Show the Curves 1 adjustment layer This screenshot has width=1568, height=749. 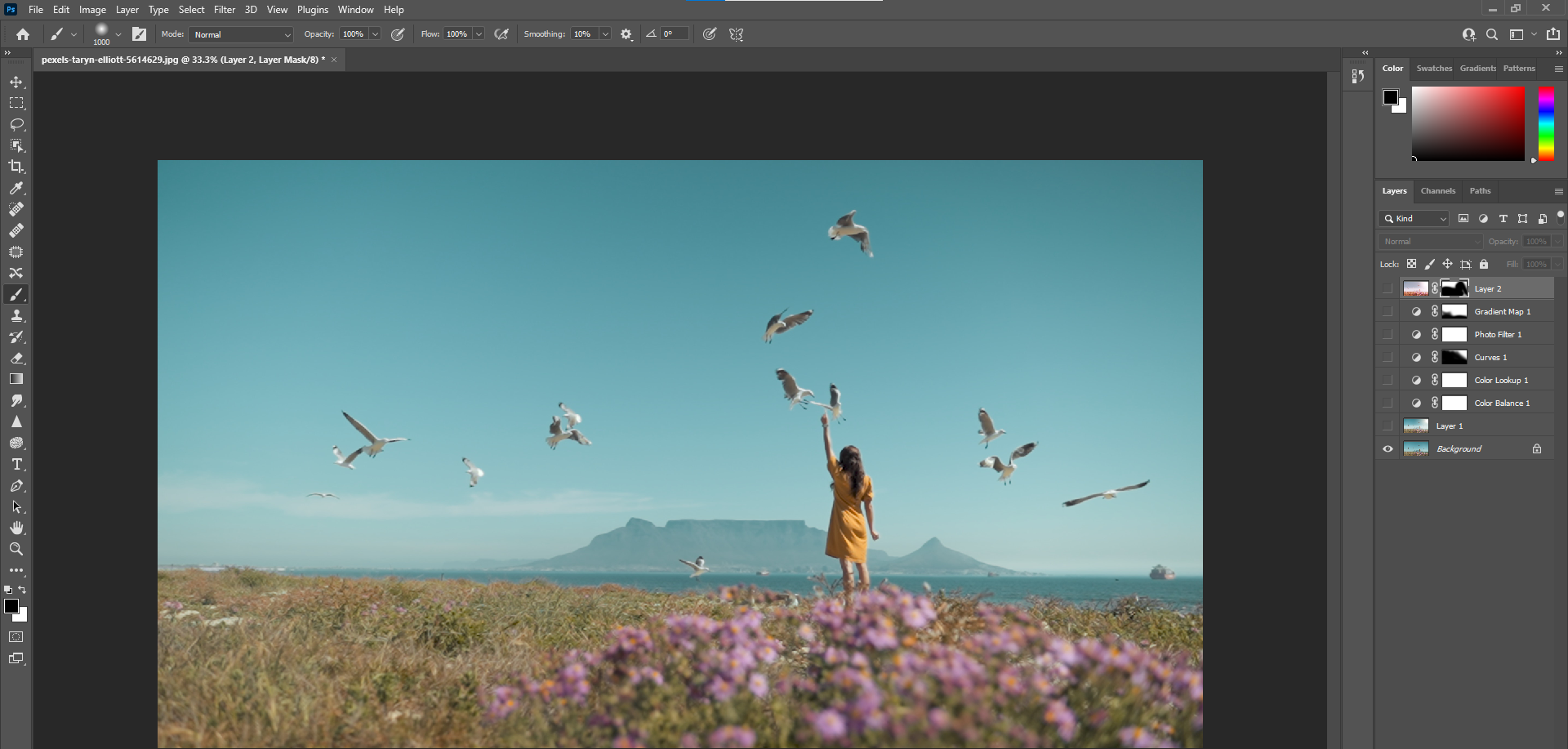[x=1388, y=357]
